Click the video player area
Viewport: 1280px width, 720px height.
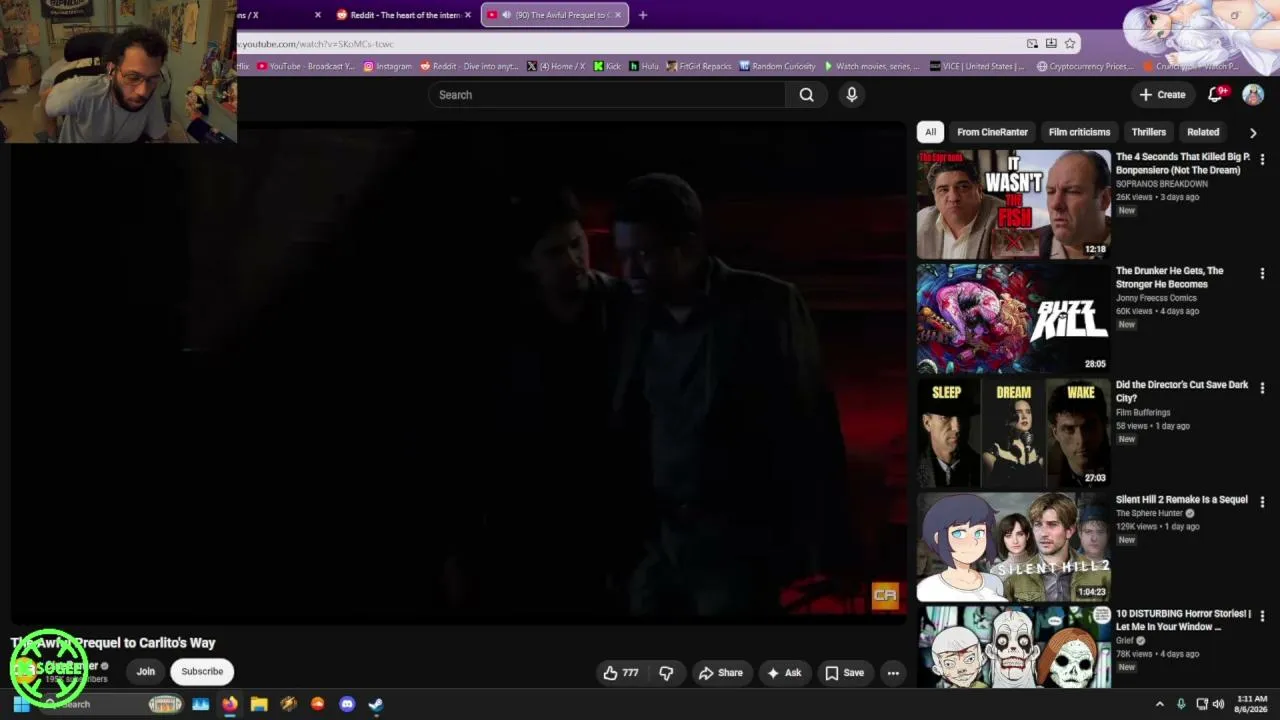458,373
